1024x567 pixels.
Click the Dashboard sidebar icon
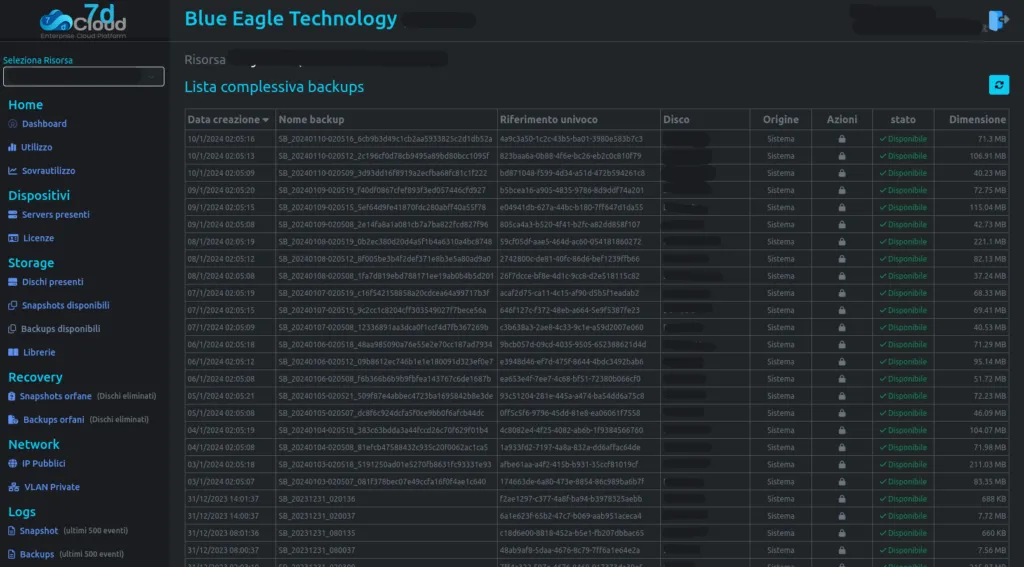(x=12, y=123)
